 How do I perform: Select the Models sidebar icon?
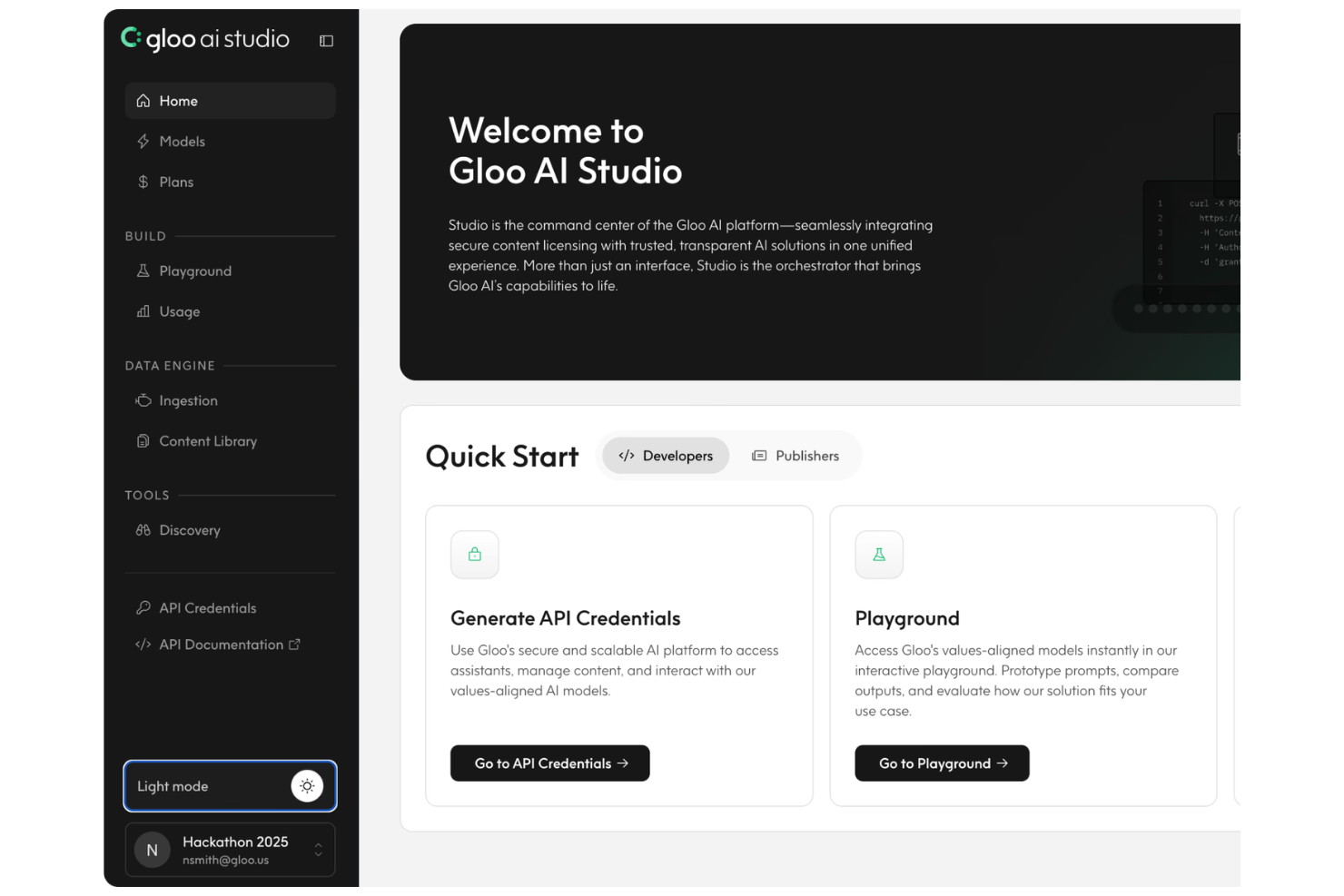click(143, 142)
